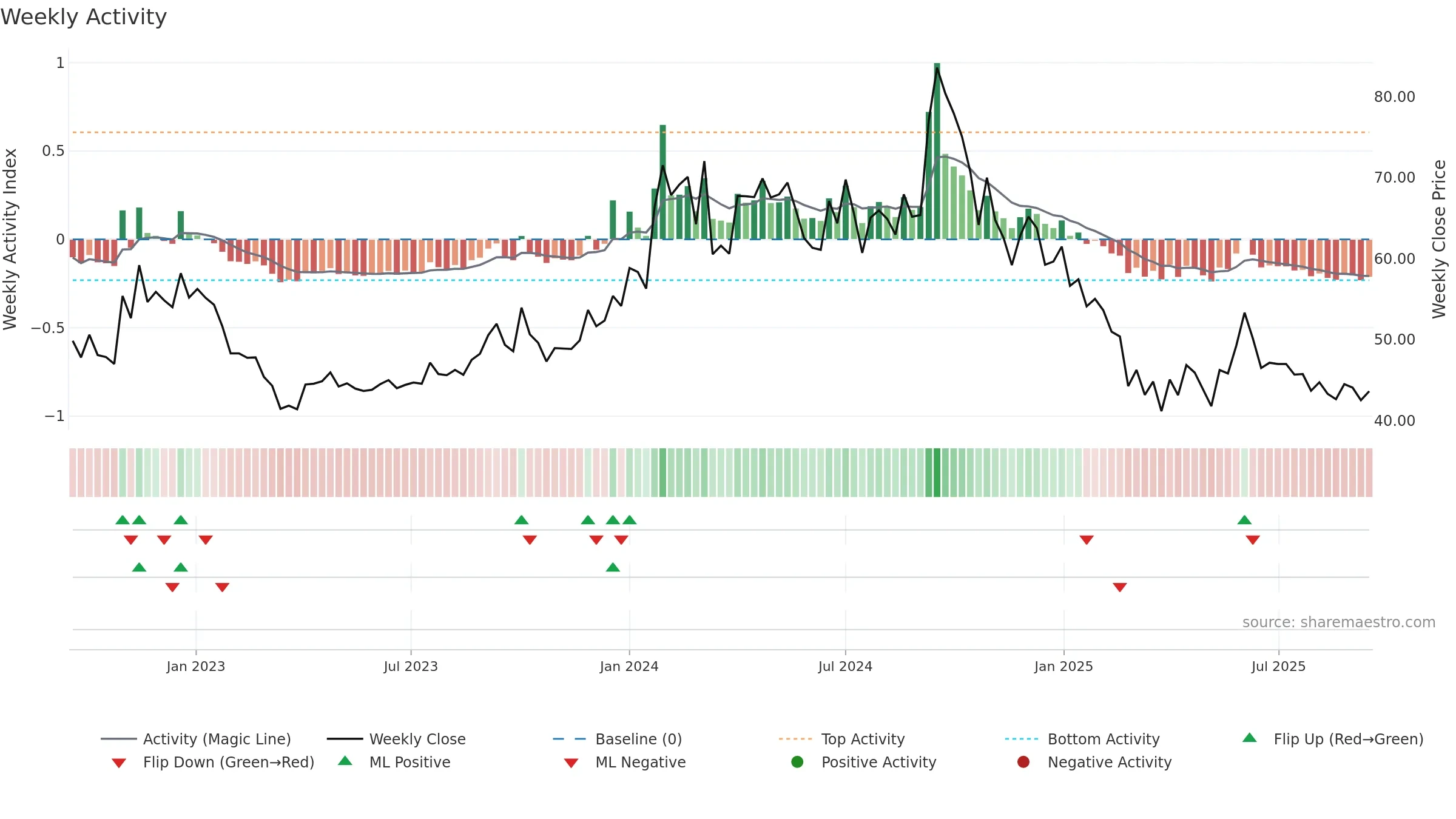
Task: Select the ML Positive marker near Jan 2024
Action: click(x=613, y=567)
